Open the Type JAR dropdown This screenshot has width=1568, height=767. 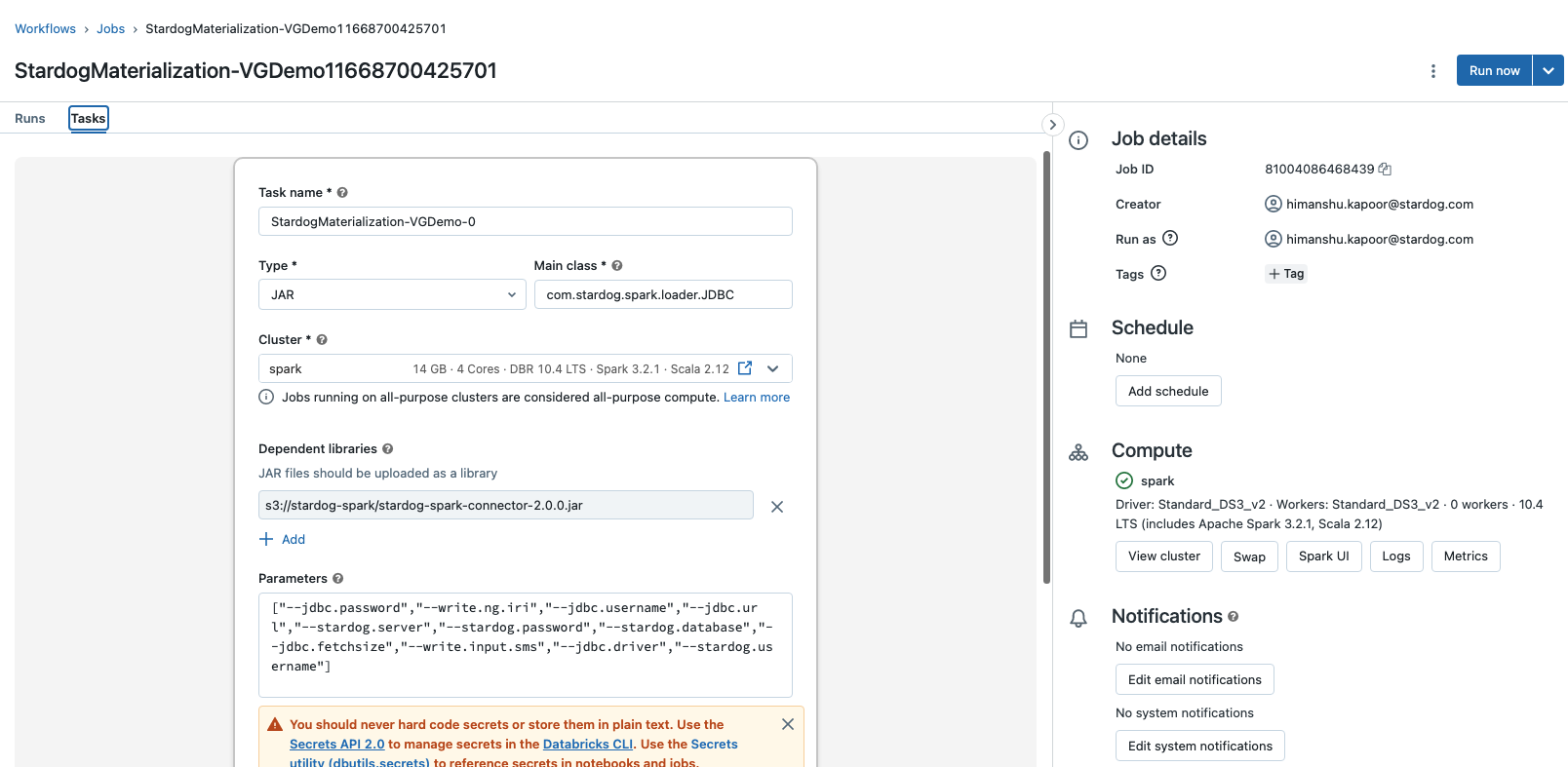click(x=392, y=294)
